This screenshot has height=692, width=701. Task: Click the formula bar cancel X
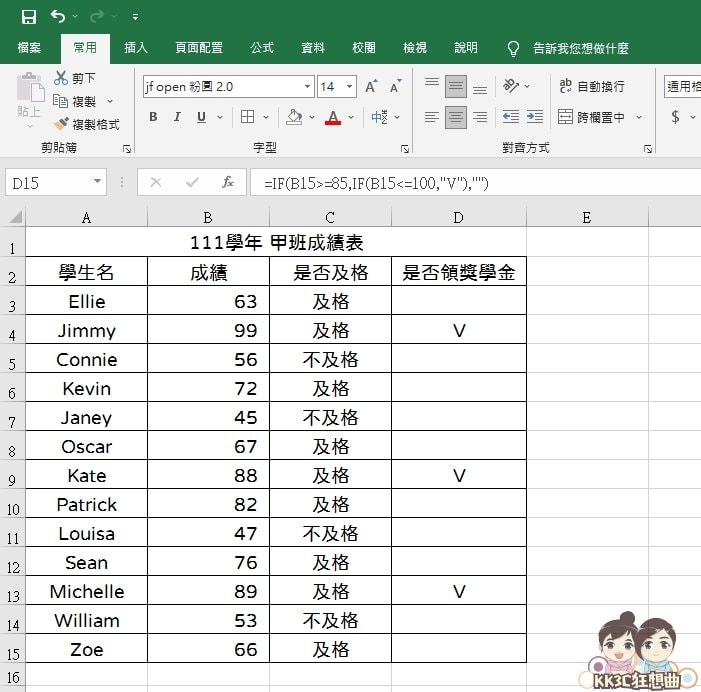[x=156, y=182]
